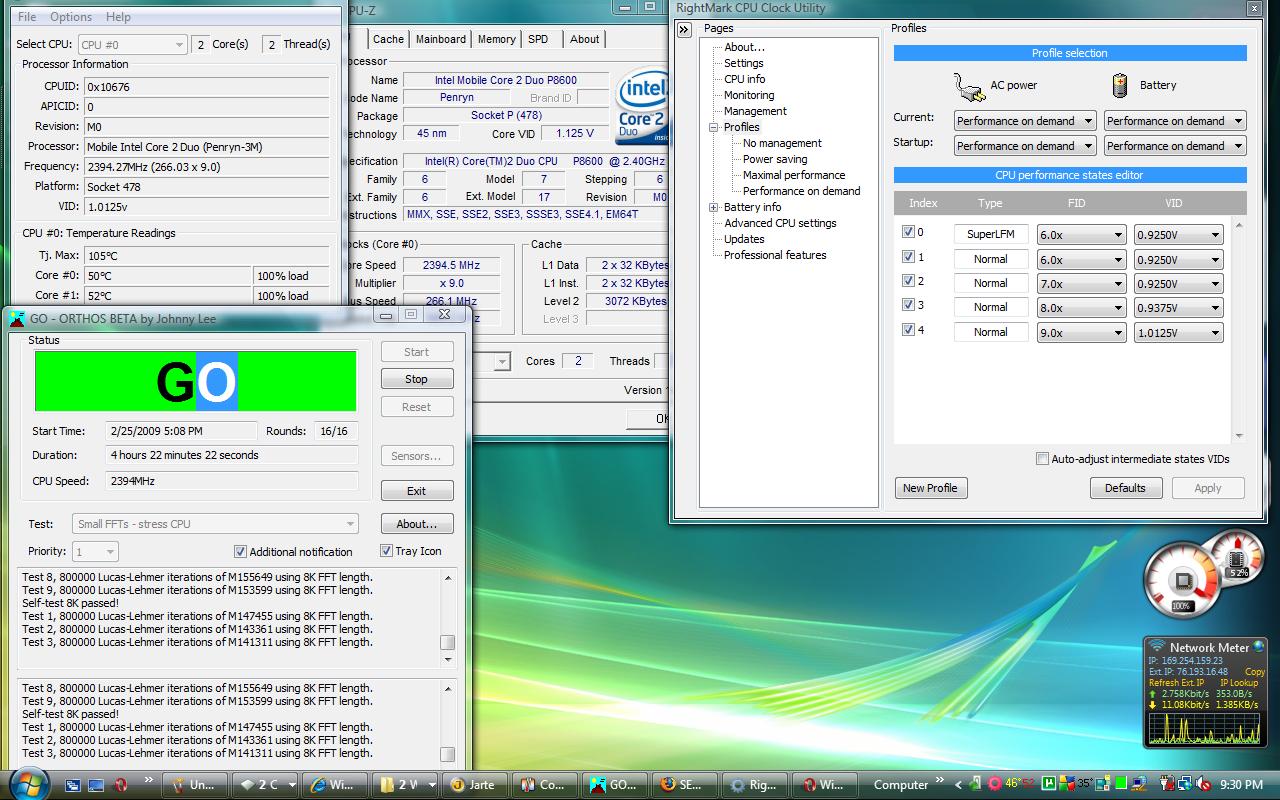Open the Options menu in the temperature utility
1280x800 pixels.
pyautogui.click(x=71, y=17)
